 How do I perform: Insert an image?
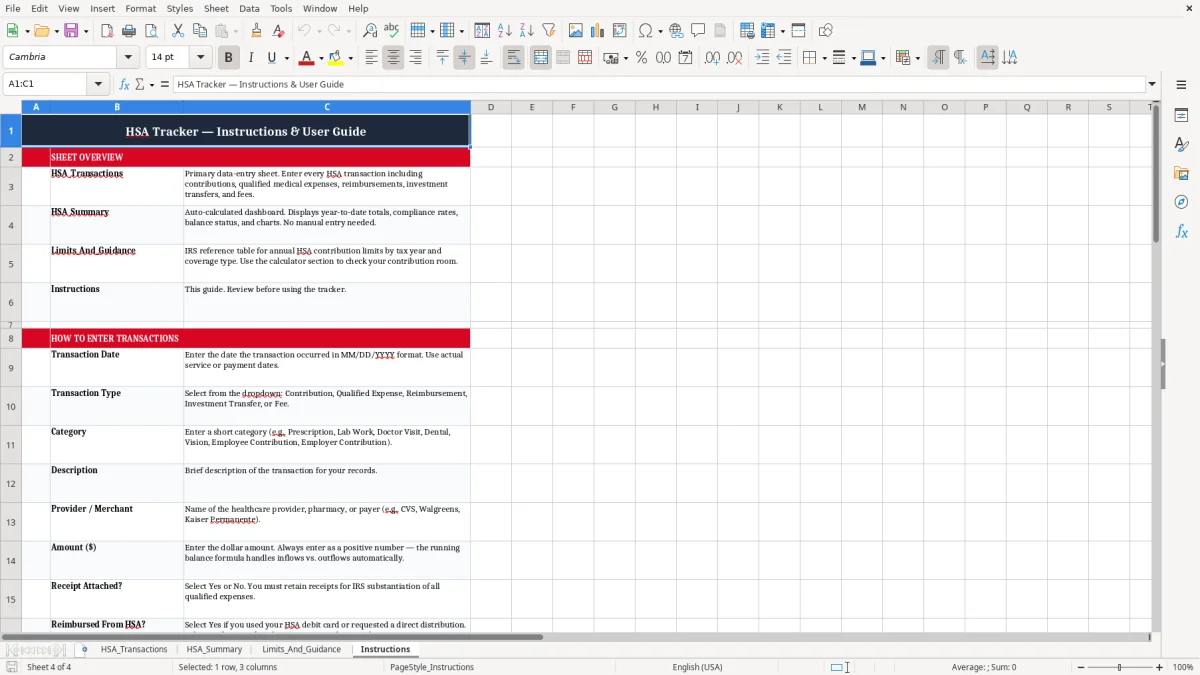[x=575, y=31]
